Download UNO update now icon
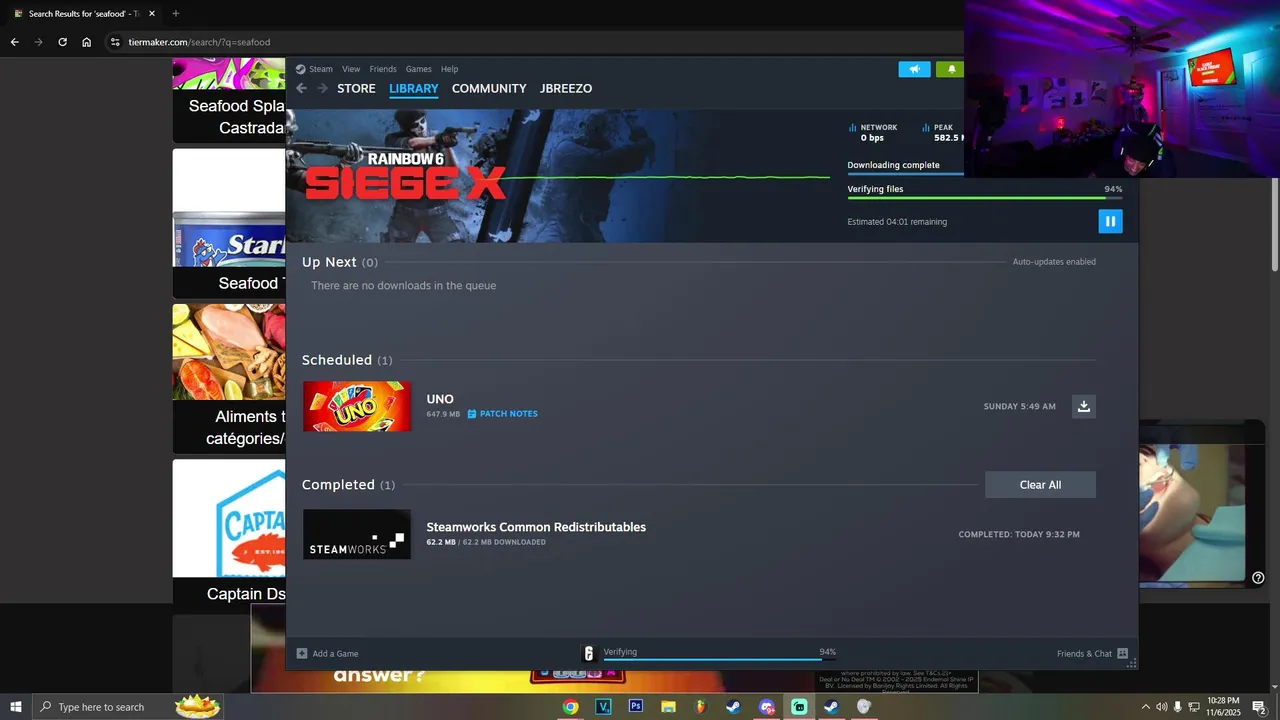This screenshot has height=720, width=1280. [1084, 406]
